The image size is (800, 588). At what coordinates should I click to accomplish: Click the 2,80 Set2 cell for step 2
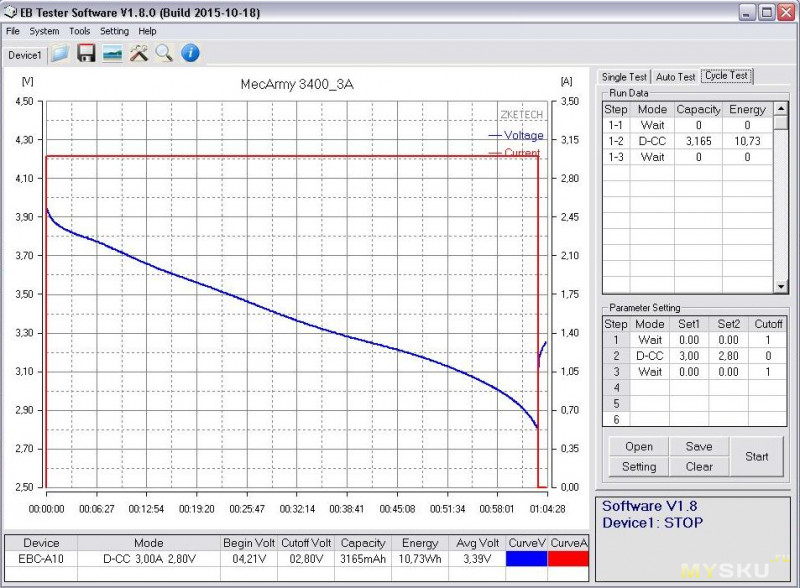[728, 356]
